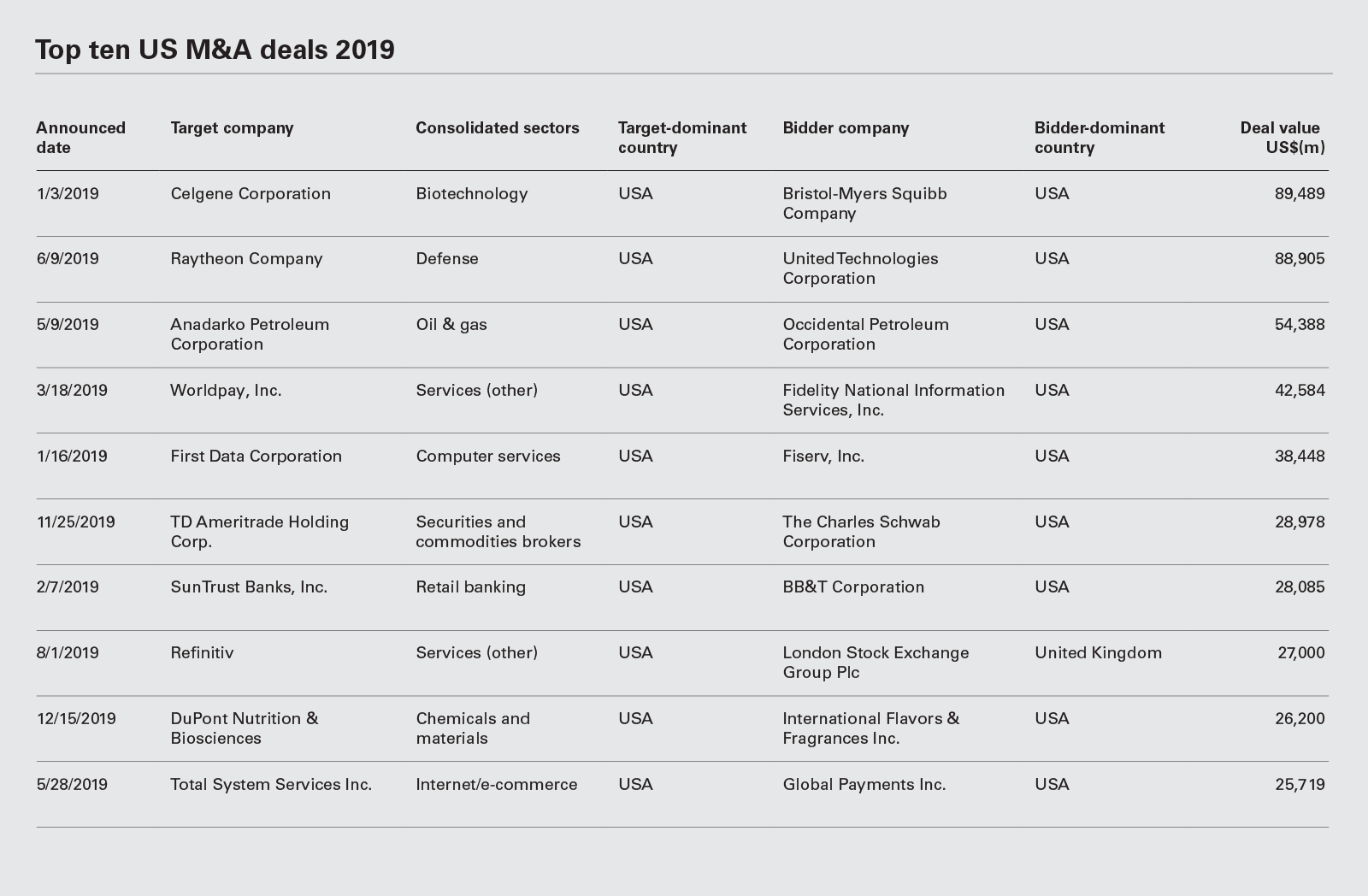Image resolution: width=1368 pixels, height=896 pixels.
Task: Select the 'Deal value US$(m)' header
Action: pos(1281,138)
